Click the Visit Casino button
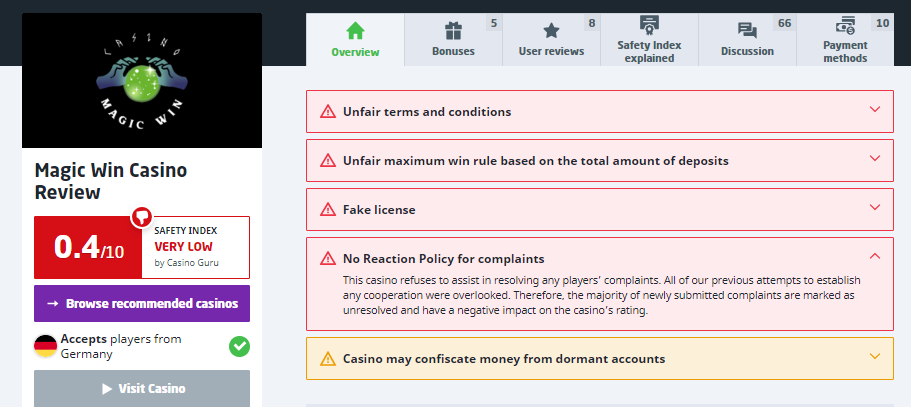The image size is (911, 407). point(141,388)
